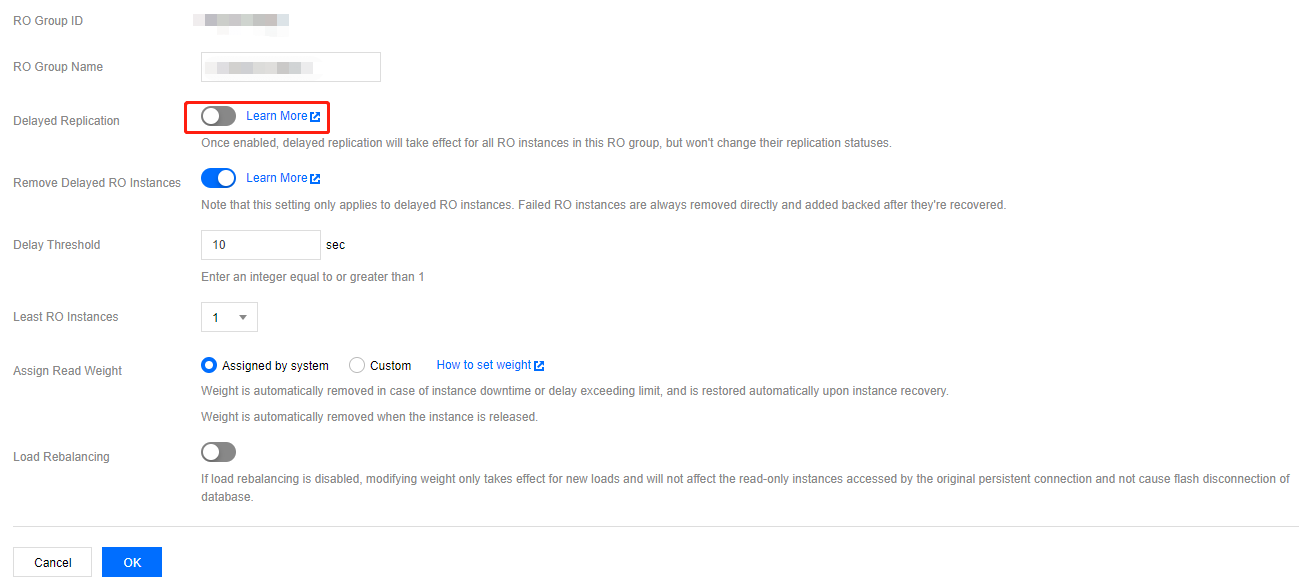The height and width of the screenshot is (586, 1299).
Task: Open the Least RO Instances dropdown
Action: tap(229, 317)
